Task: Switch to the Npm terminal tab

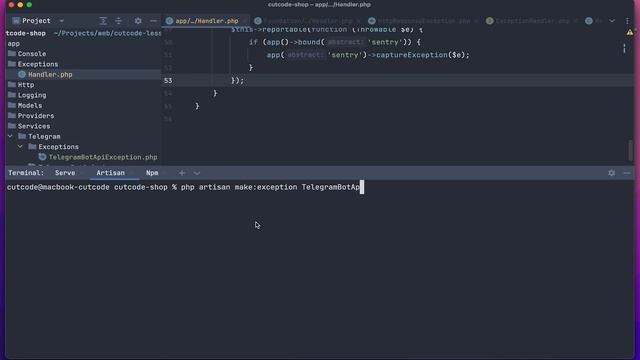Action: 152,173
